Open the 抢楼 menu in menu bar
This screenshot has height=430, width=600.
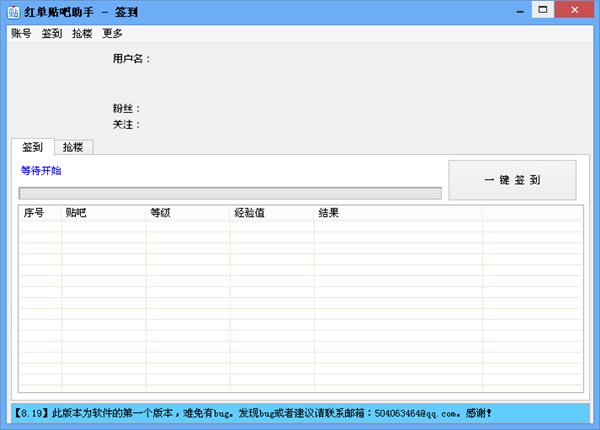82,34
